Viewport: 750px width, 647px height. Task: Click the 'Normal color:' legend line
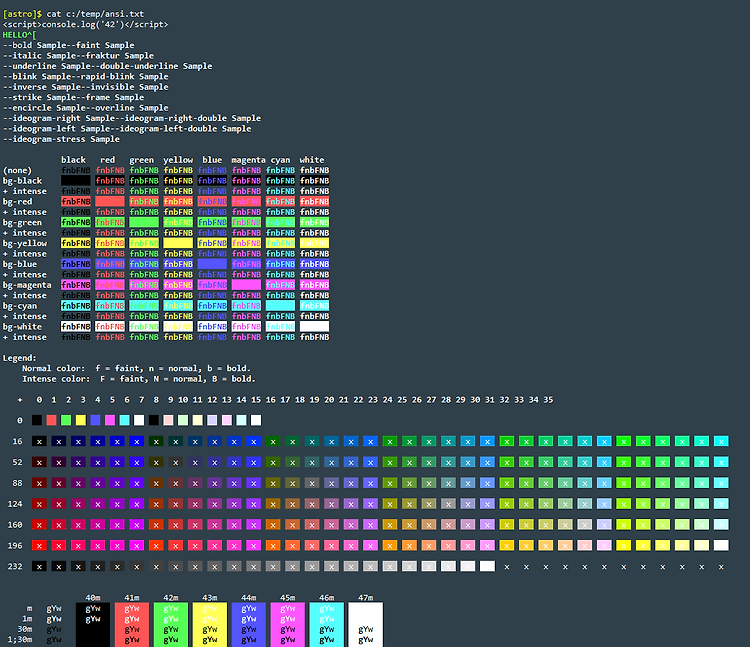[x=136, y=368]
